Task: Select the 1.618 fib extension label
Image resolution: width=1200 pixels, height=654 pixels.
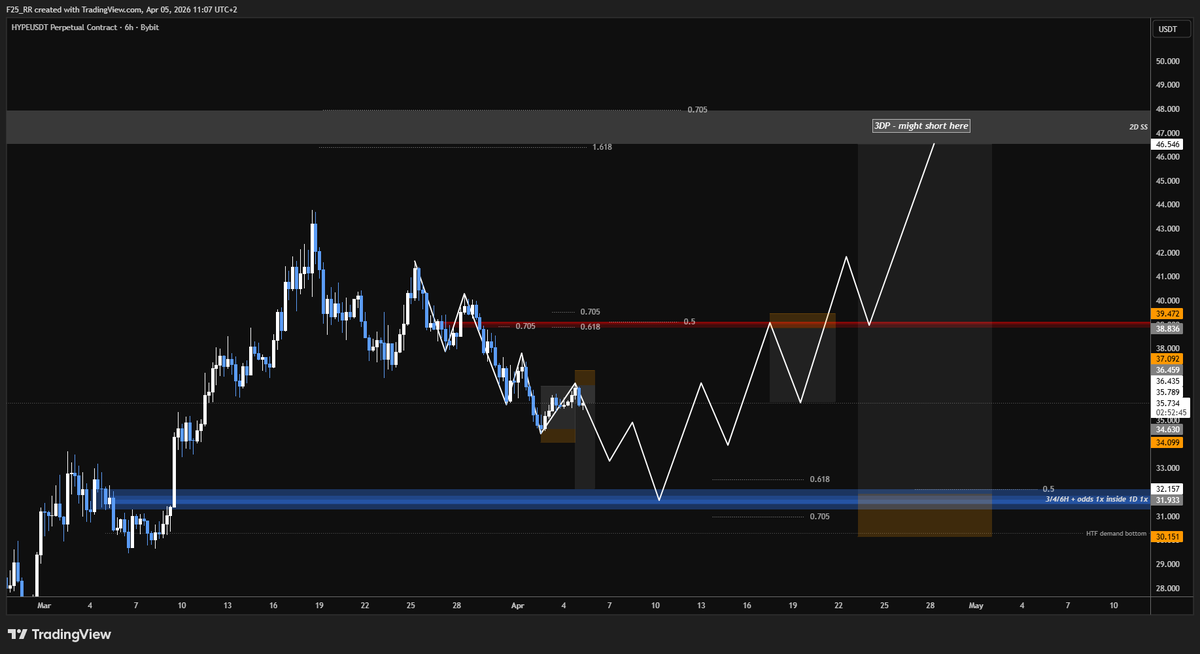Action: coord(602,147)
